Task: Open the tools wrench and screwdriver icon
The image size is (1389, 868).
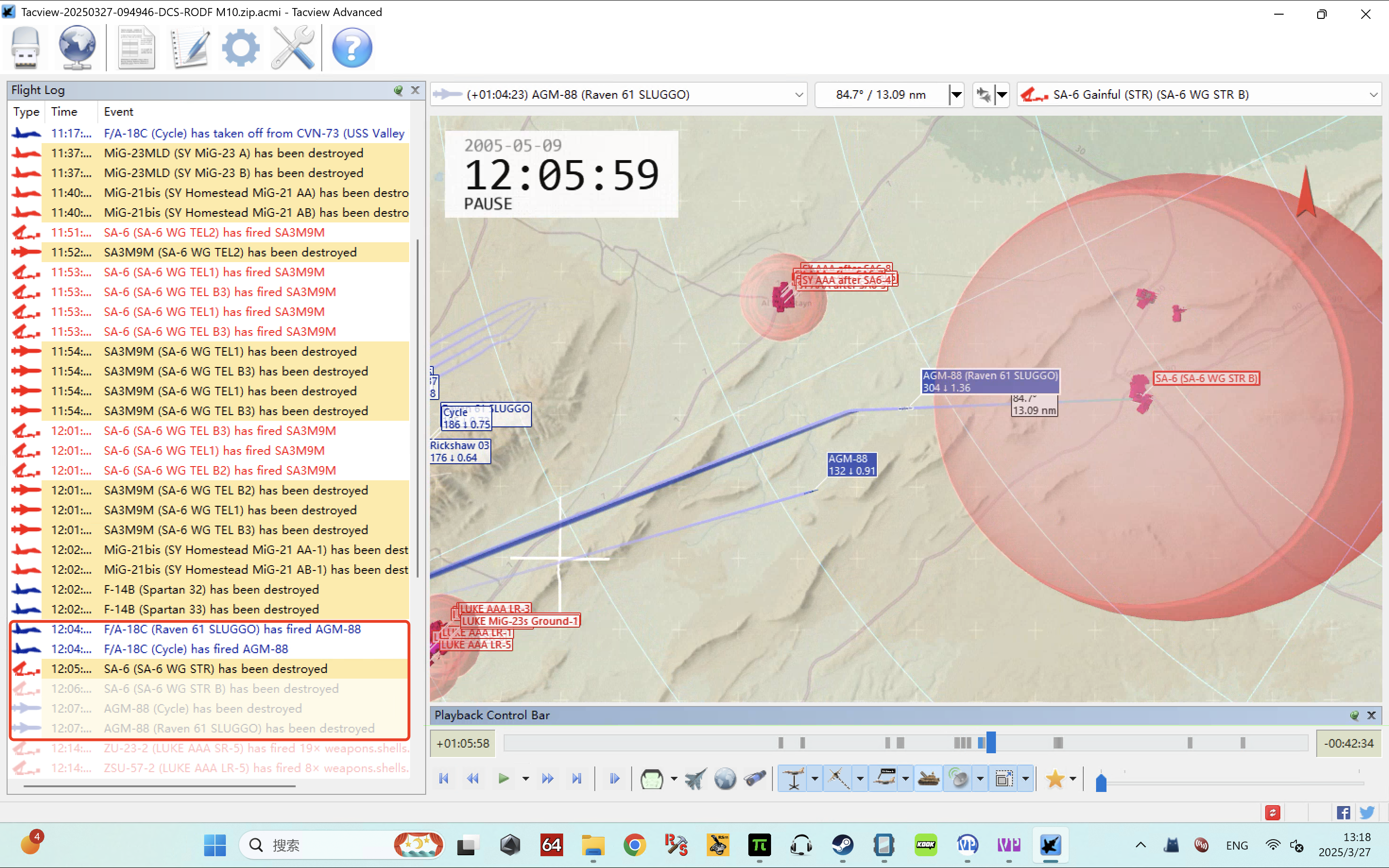Action: [x=293, y=47]
